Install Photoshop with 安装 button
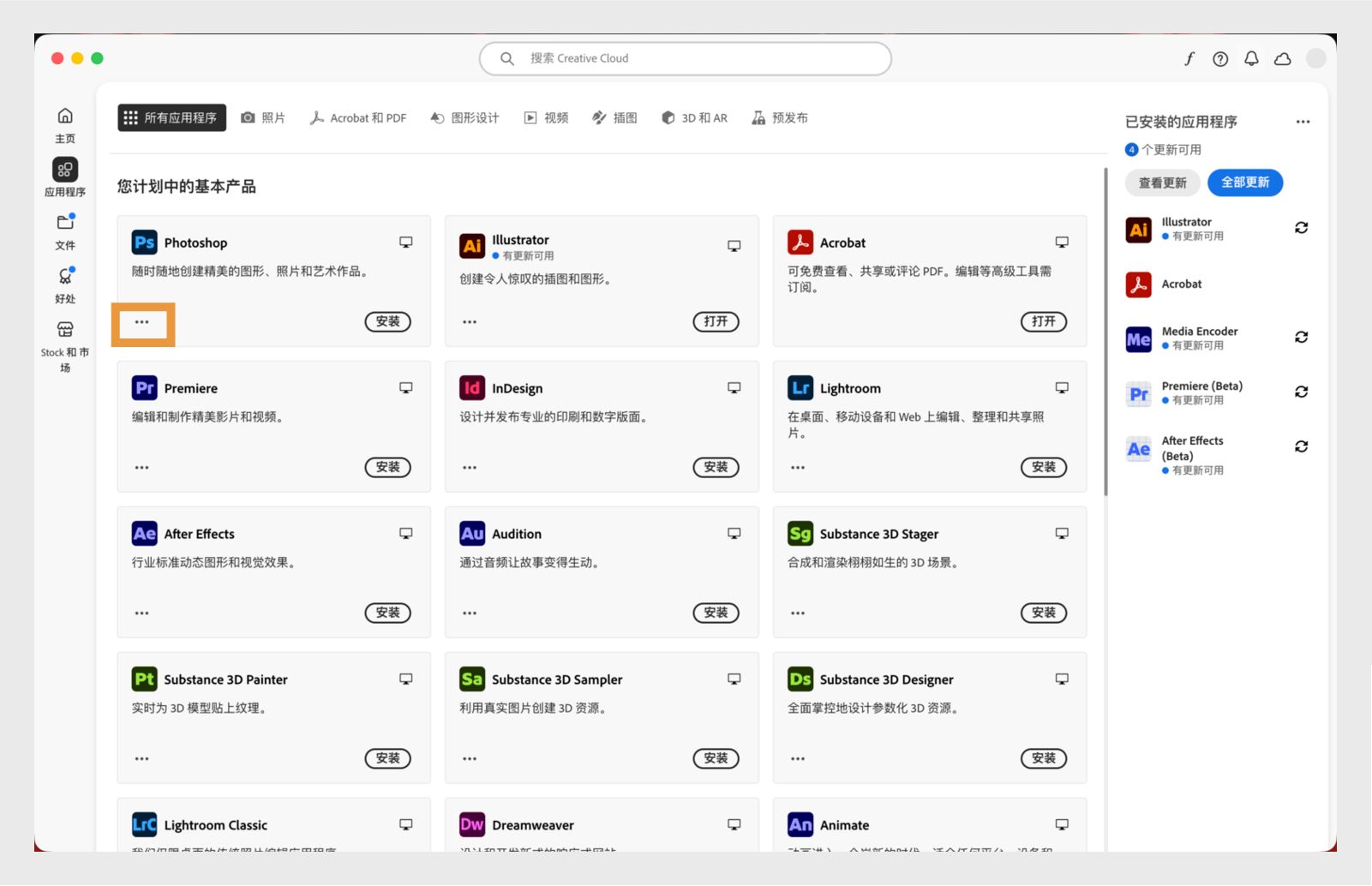 click(388, 321)
